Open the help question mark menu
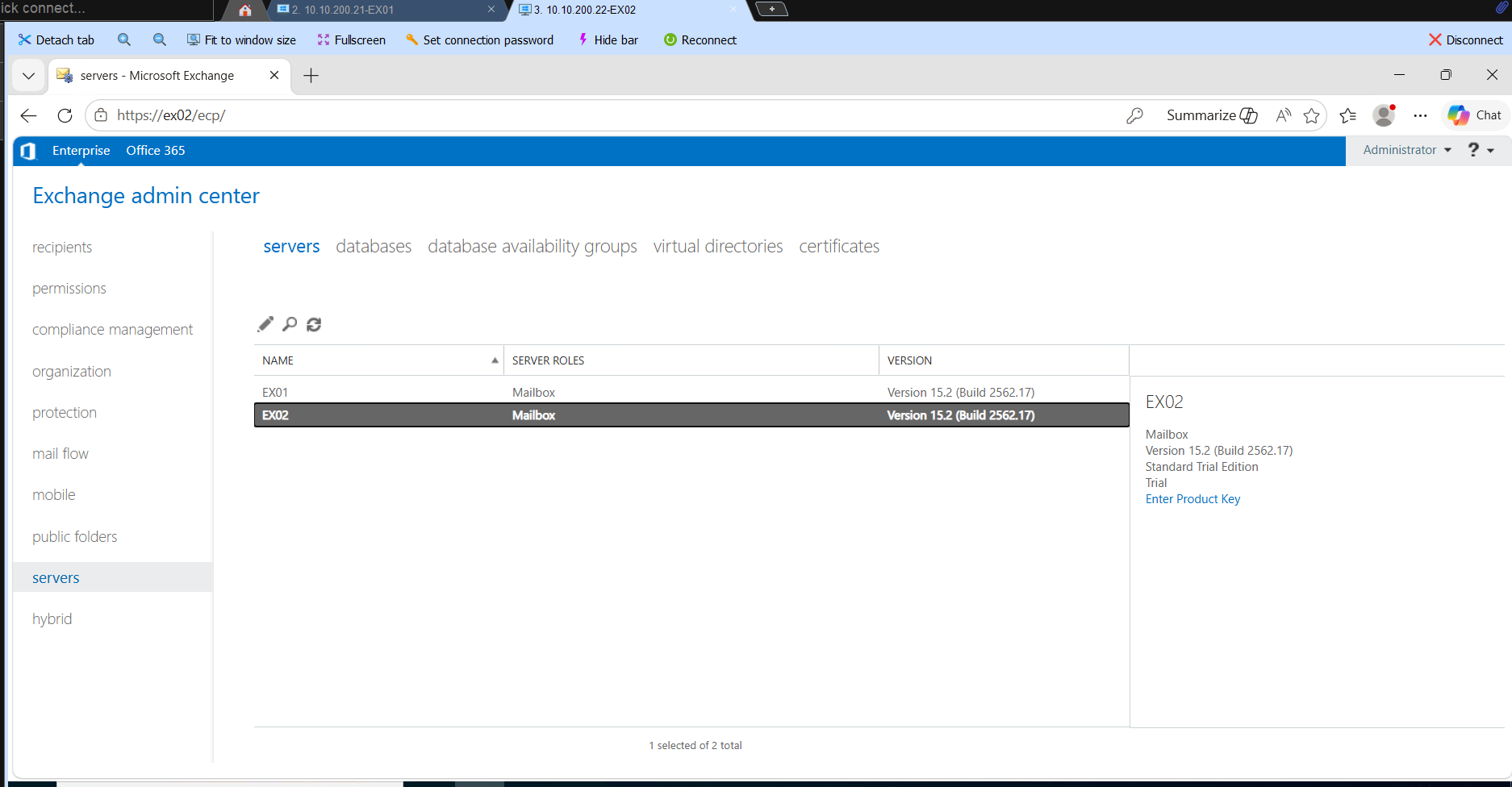The height and width of the screenshot is (787, 1512). [x=1481, y=150]
